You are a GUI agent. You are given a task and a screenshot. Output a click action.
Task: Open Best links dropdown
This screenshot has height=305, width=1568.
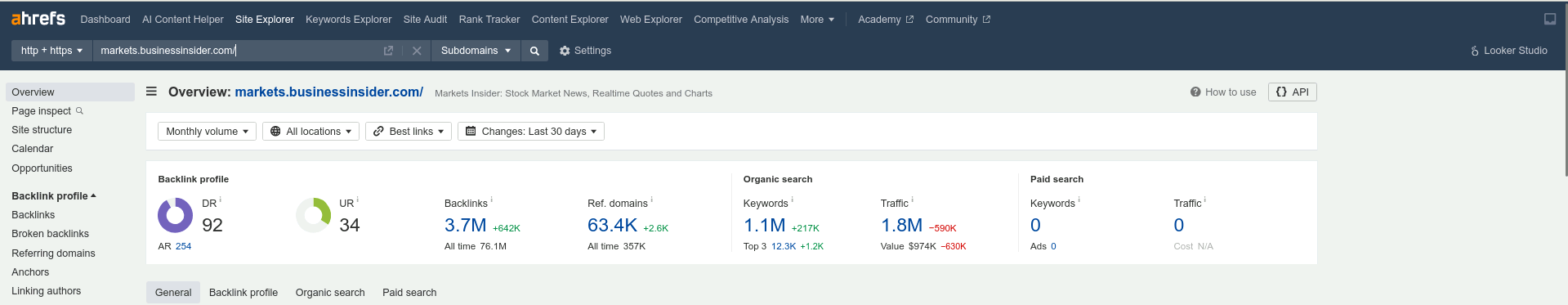click(409, 131)
